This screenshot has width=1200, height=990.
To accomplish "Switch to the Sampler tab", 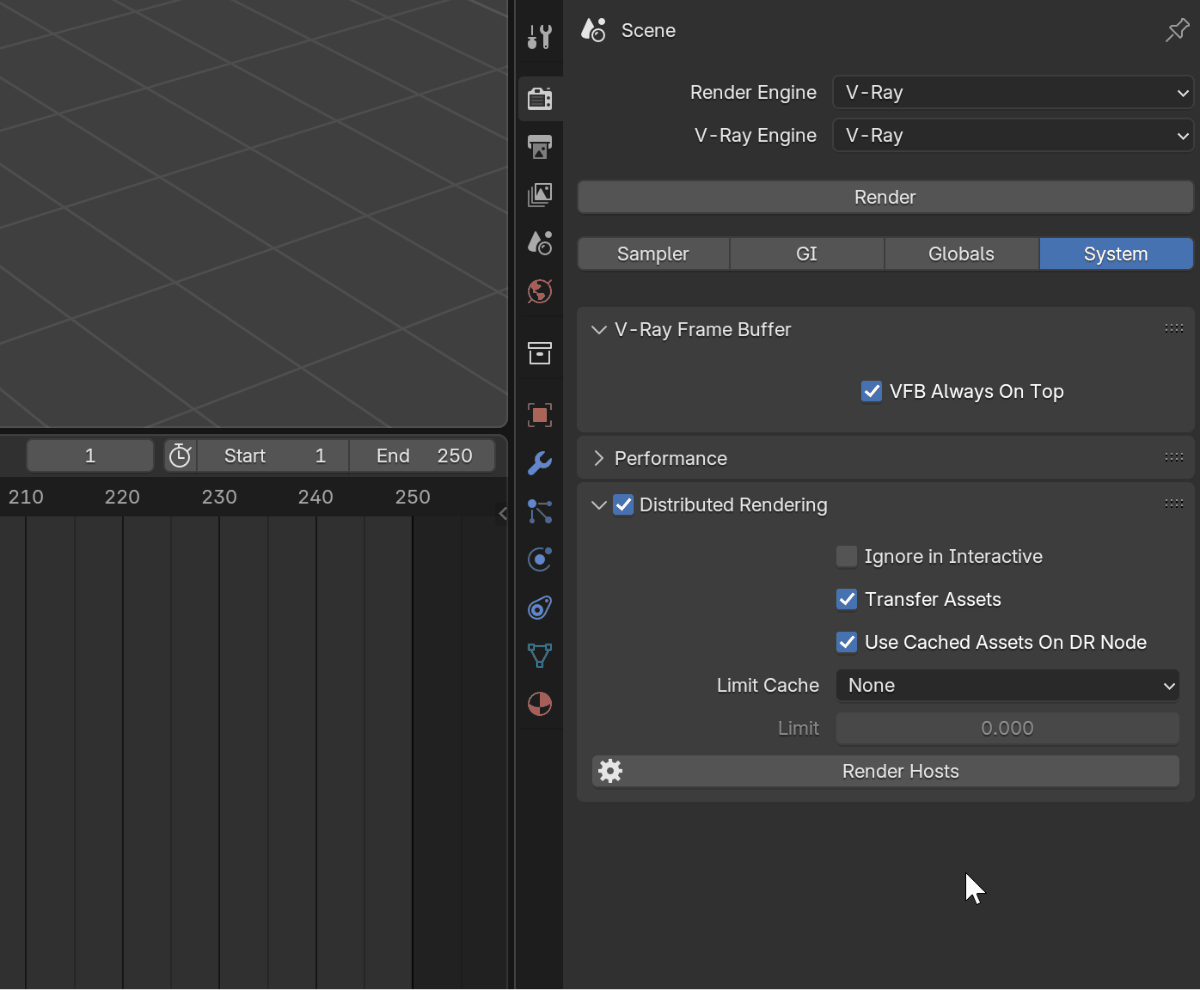I will 653,254.
